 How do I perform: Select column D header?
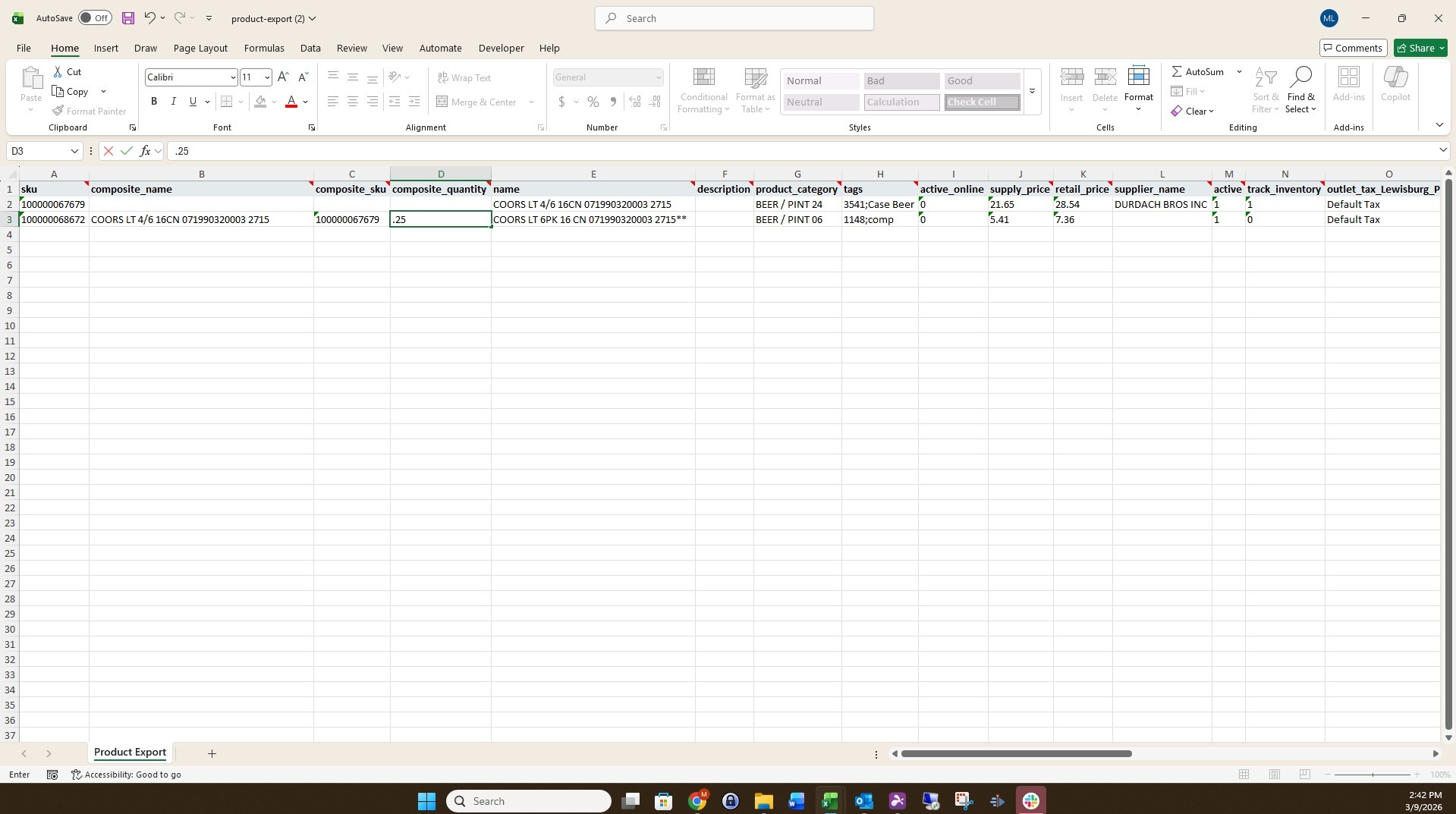440,174
